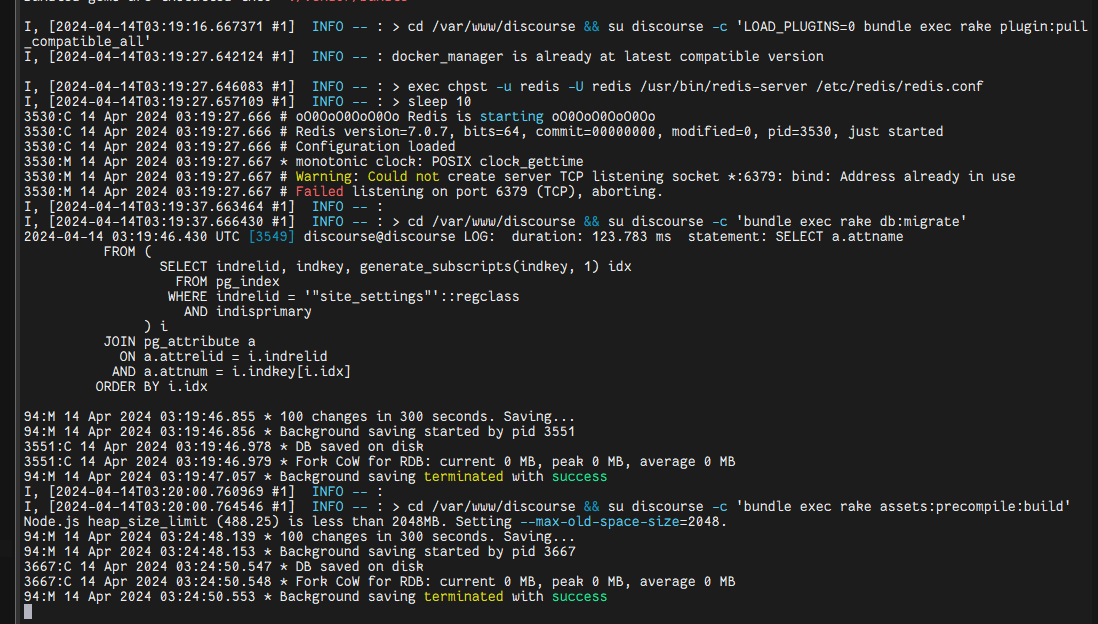This screenshot has width=1098, height=624.
Task: Click the red word 'Failed' in the port 6379 line
Action: 319,192
